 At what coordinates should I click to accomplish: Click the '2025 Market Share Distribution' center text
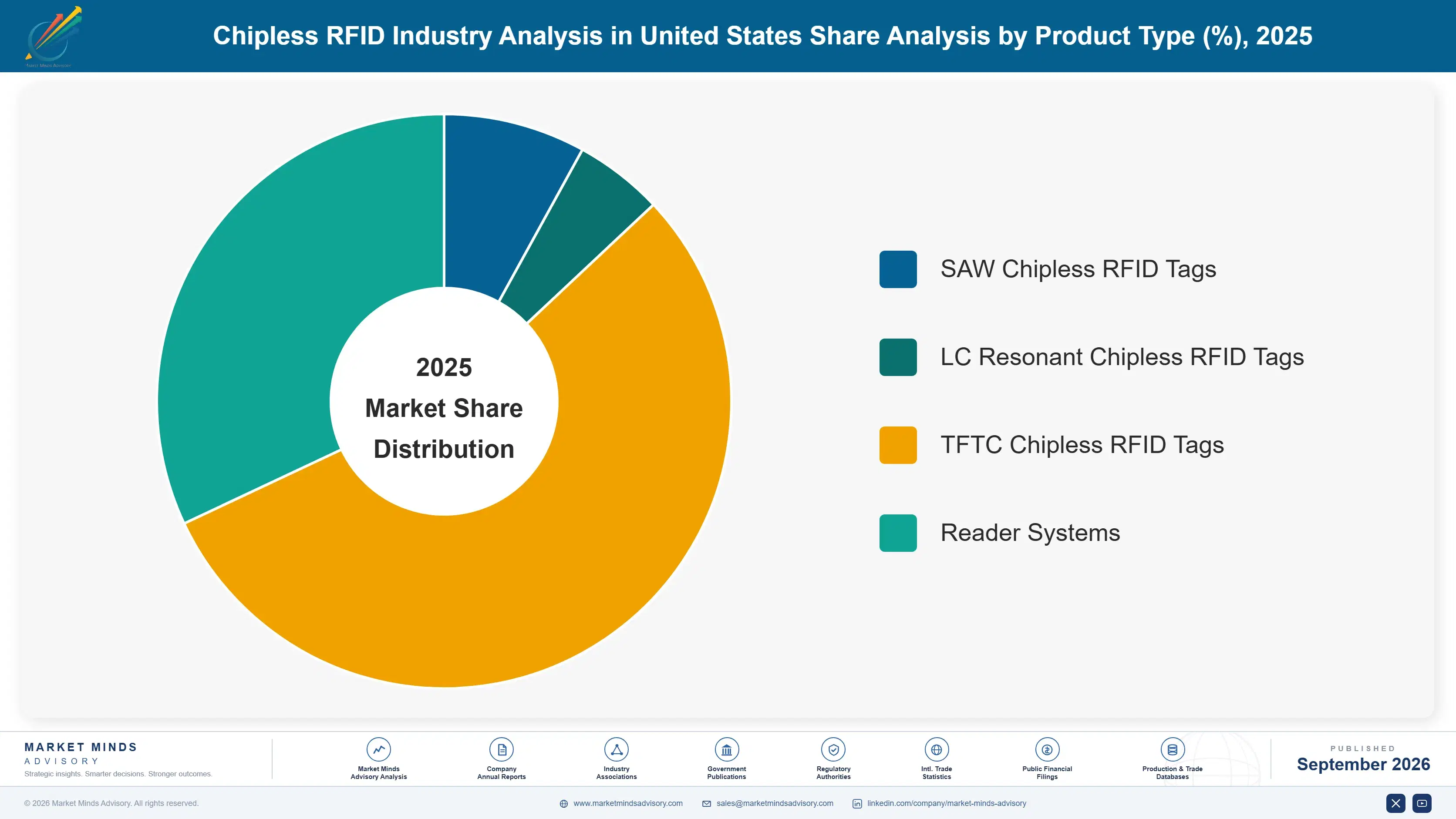tap(444, 408)
